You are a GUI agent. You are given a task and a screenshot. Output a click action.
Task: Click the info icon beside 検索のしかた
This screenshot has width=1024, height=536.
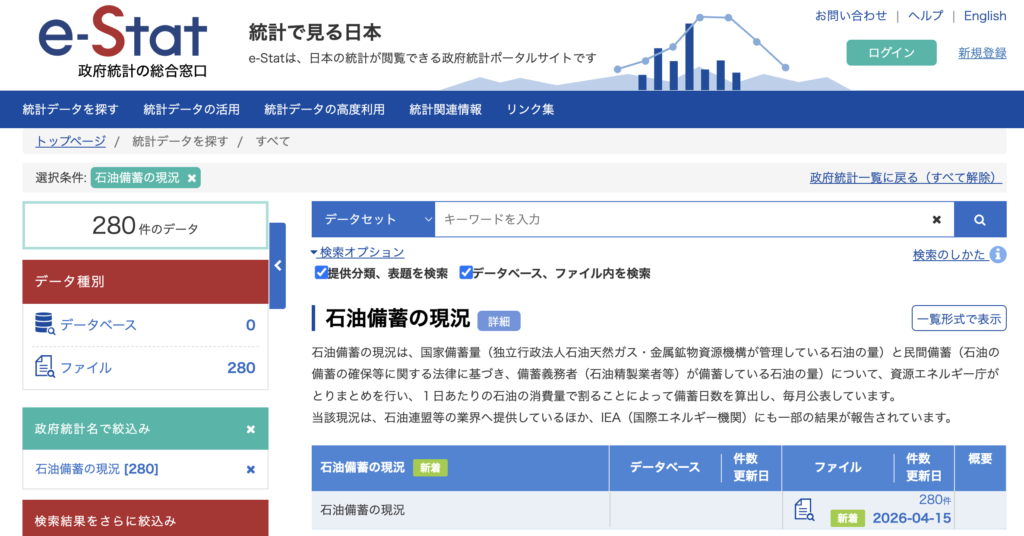[x=998, y=255]
